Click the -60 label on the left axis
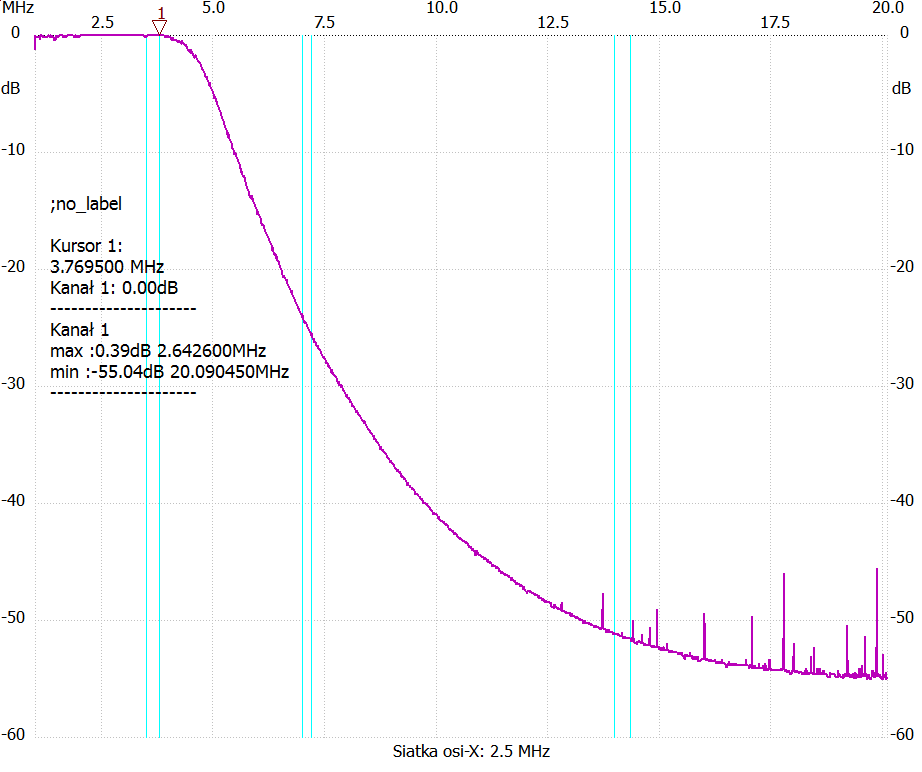The image size is (922, 772). point(15,735)
